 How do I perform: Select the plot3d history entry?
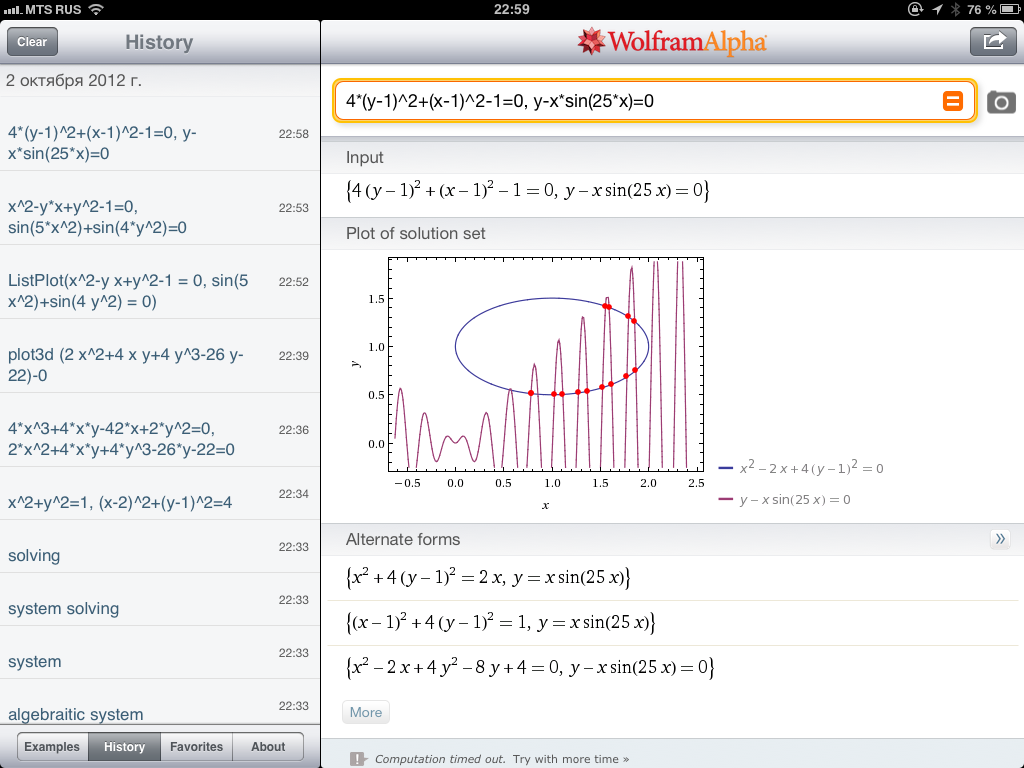pos(125,365)
